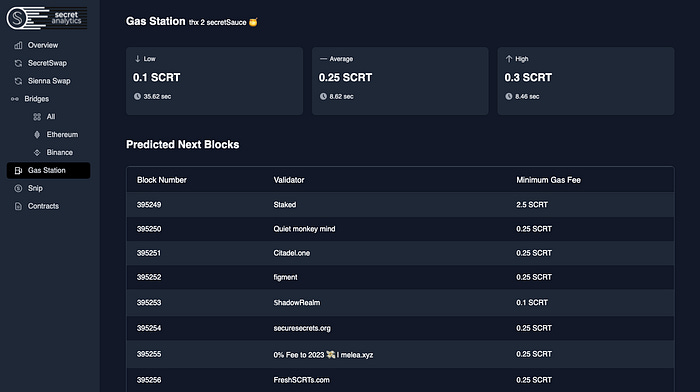Open the Overview page
Viewport: 700px width, 392px height.
43,45
